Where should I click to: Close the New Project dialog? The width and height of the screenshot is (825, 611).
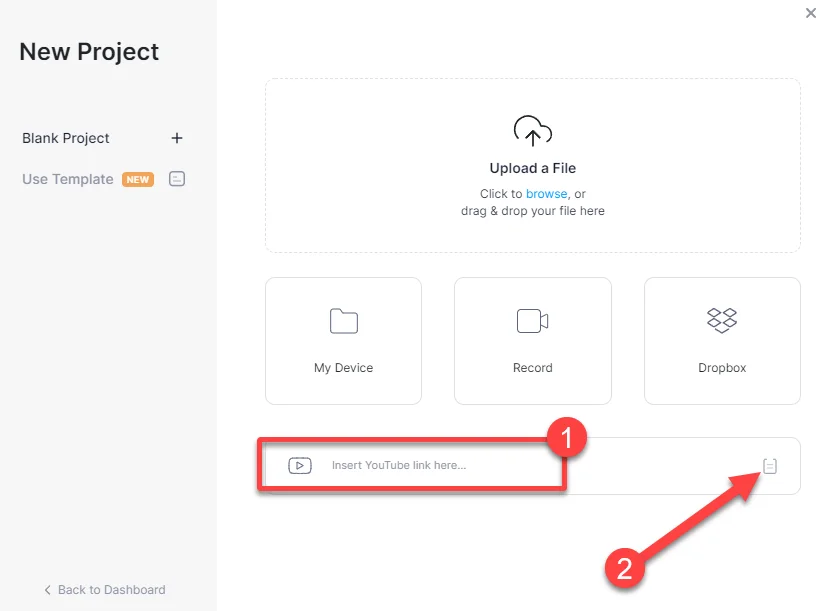(810, 13)
